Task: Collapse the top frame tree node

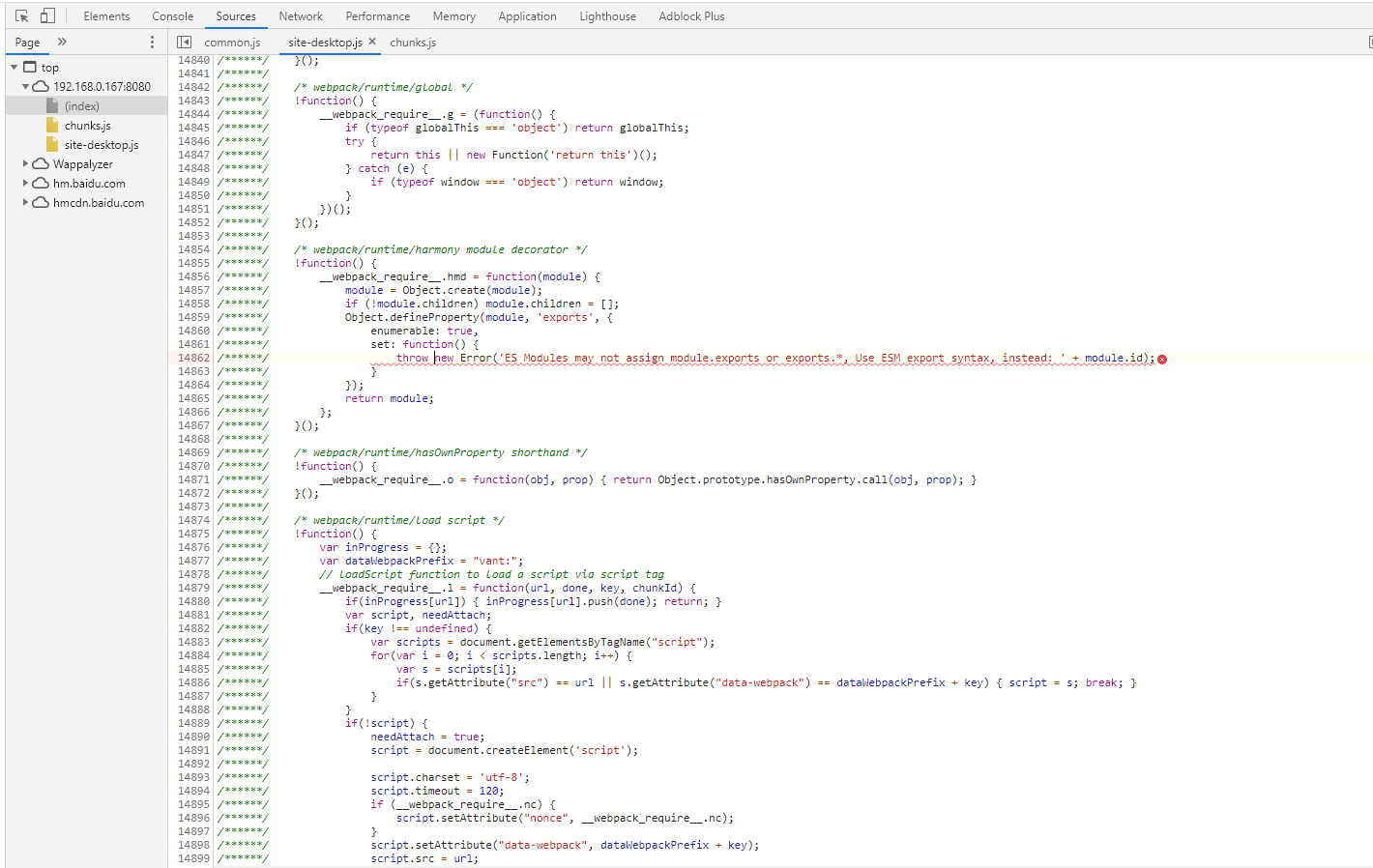Action: [x=15, y=68]
